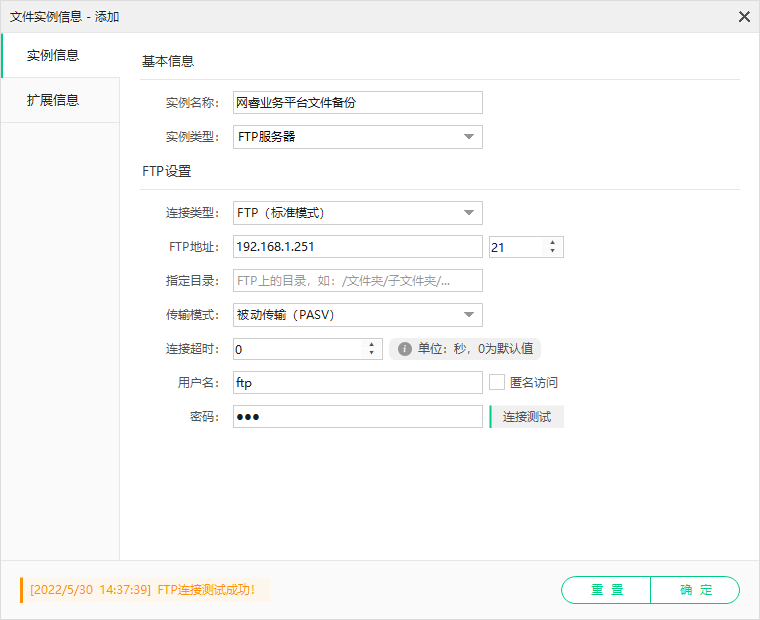Click the 实例名称 text field

coord(357,102)
